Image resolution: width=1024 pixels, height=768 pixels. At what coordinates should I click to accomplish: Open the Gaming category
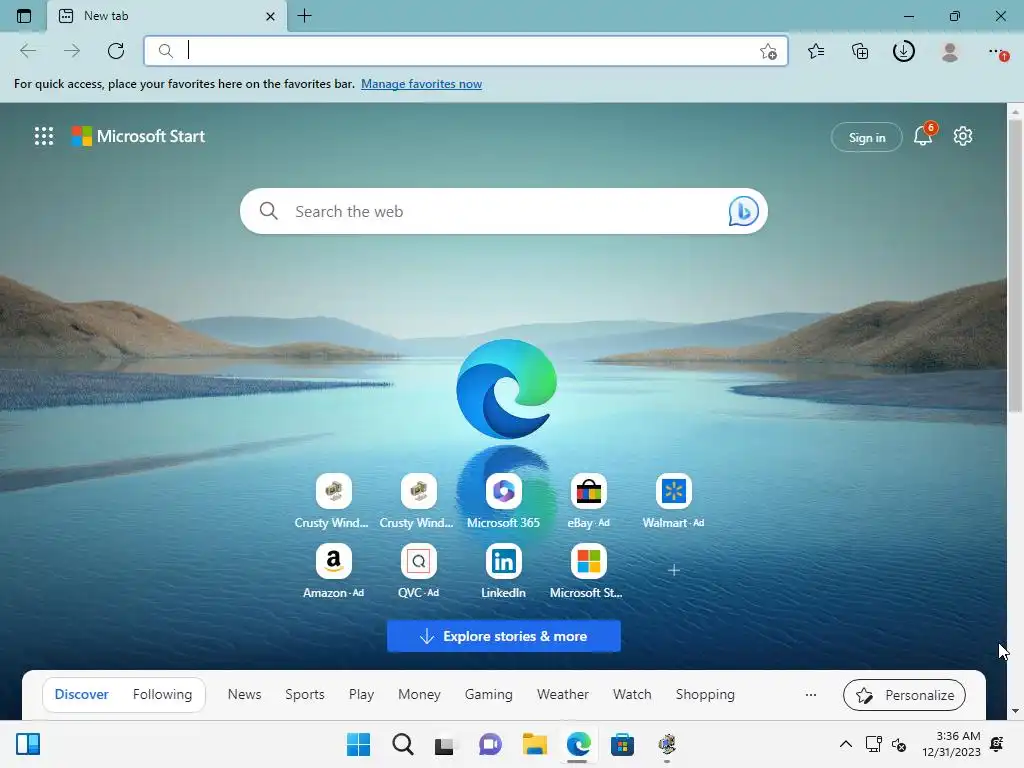pyautogui.click(x=488, y=694)
